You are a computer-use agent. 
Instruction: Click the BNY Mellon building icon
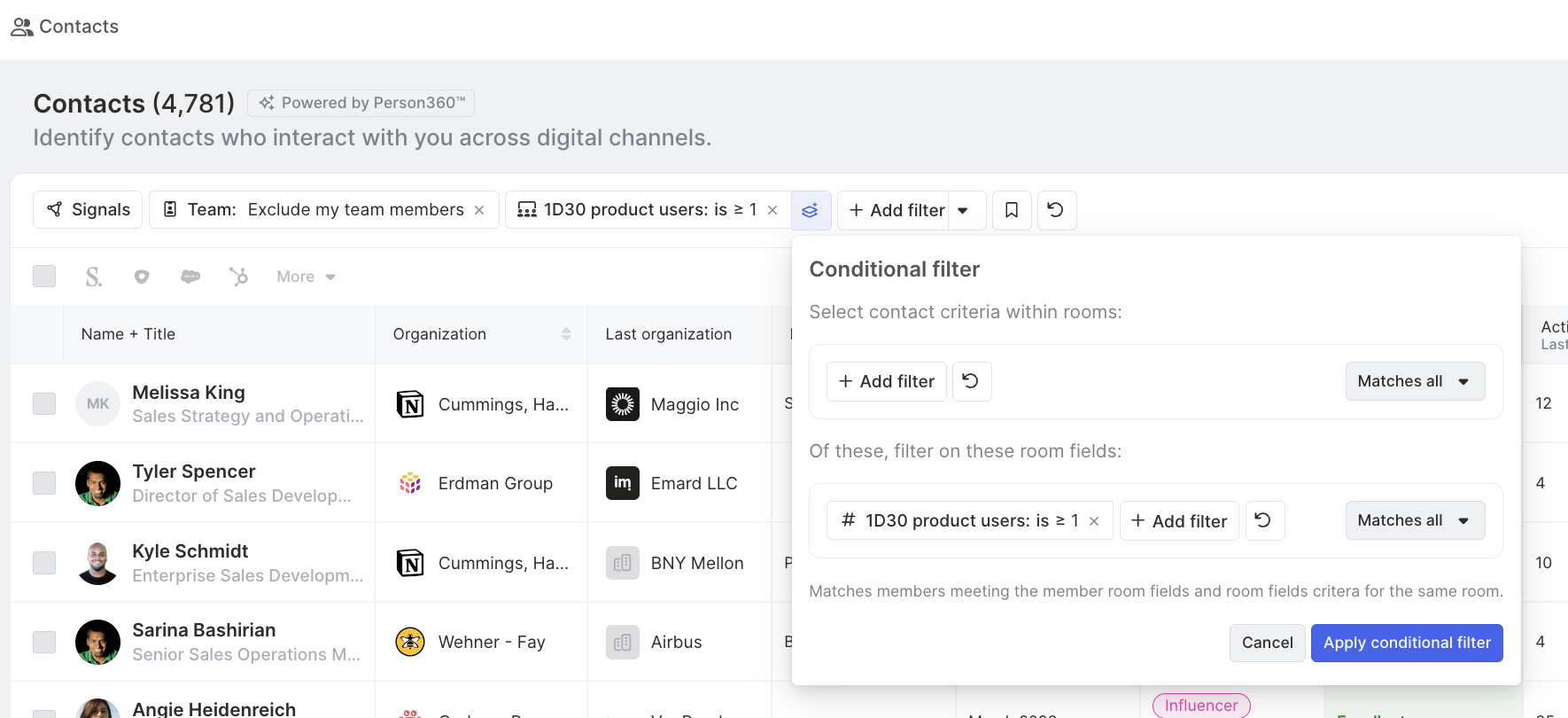coord(623,563)
